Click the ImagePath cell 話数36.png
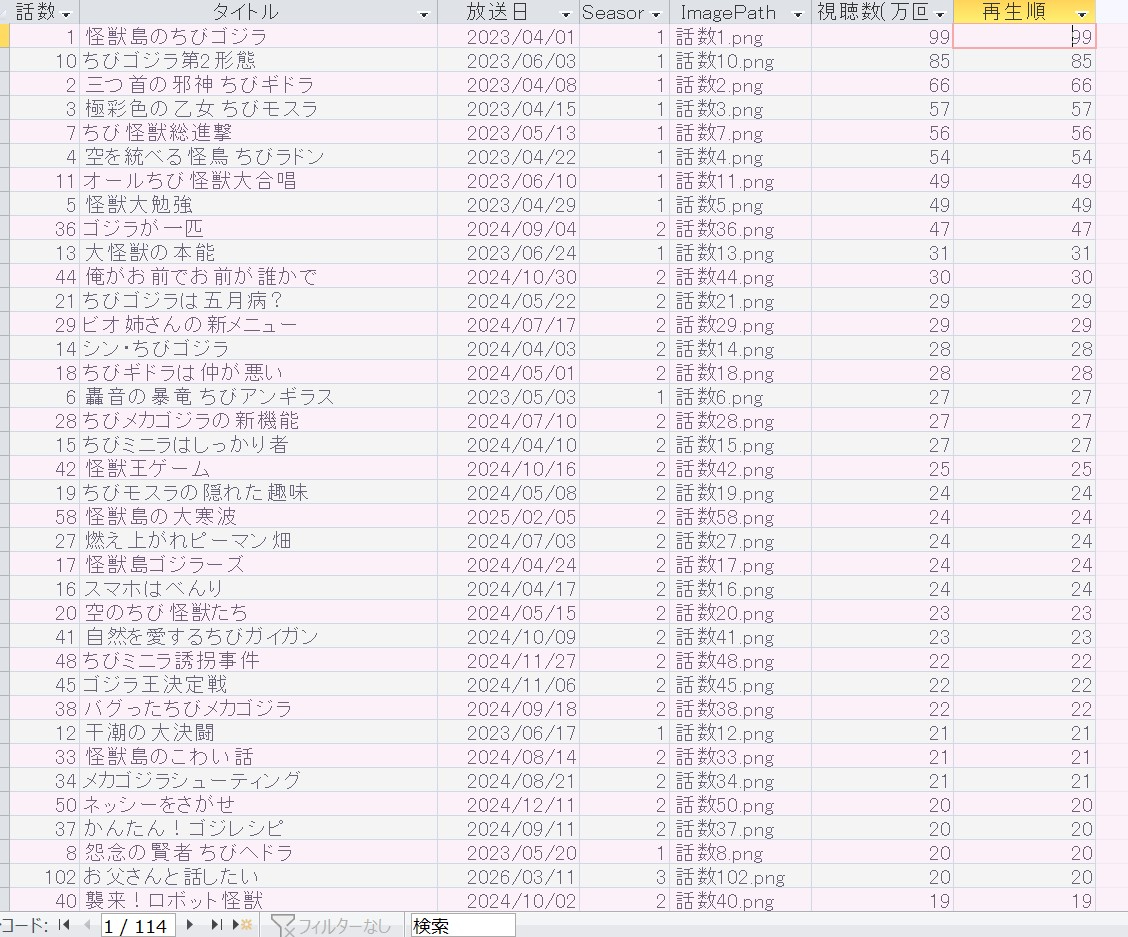 coord(740,229)
